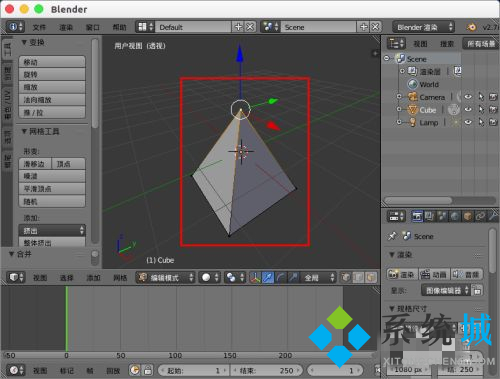Open the screen layout browser icon

[x=145, y=27]
